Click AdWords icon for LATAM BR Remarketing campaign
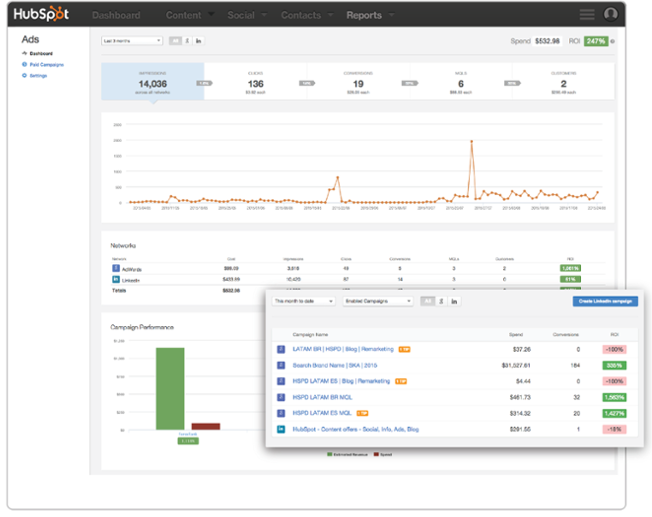 [281, 349]
